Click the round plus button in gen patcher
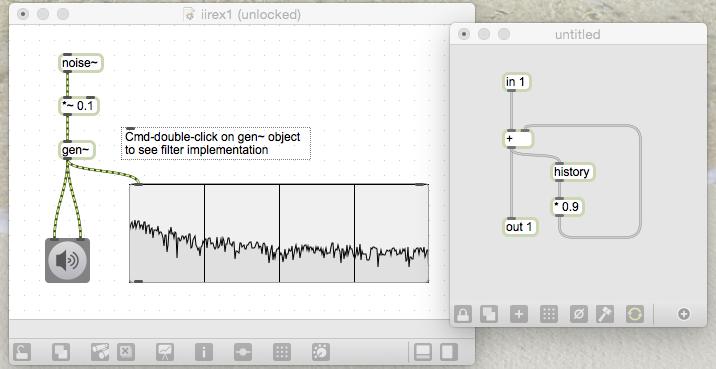 [684, 314]
